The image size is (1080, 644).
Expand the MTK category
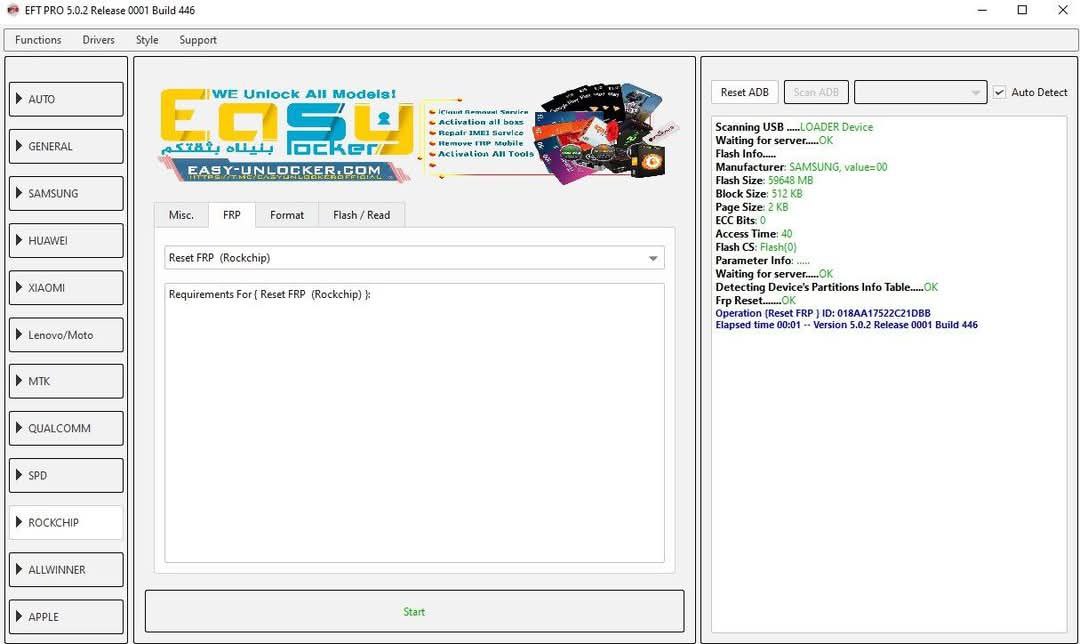click(66, 381)
